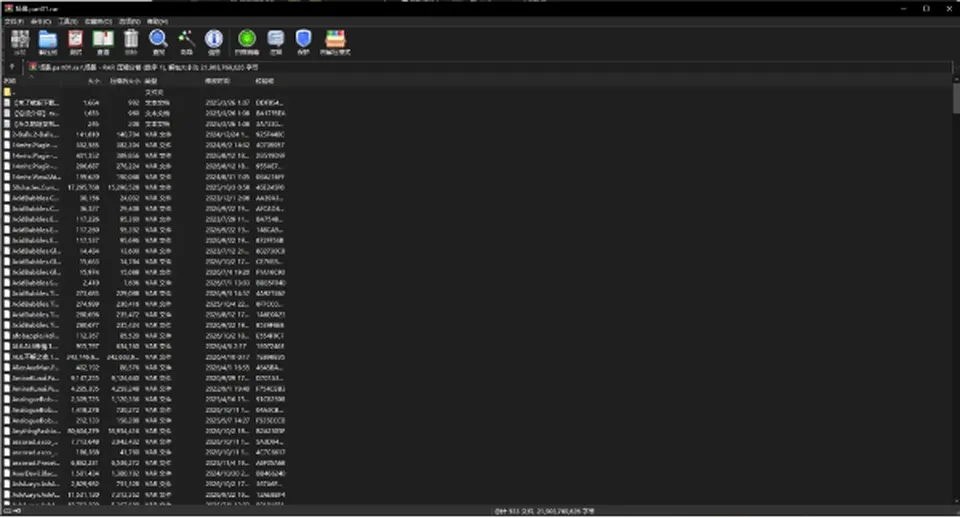
Task: Sort by the Size column header
Action: tap(82, 81)
